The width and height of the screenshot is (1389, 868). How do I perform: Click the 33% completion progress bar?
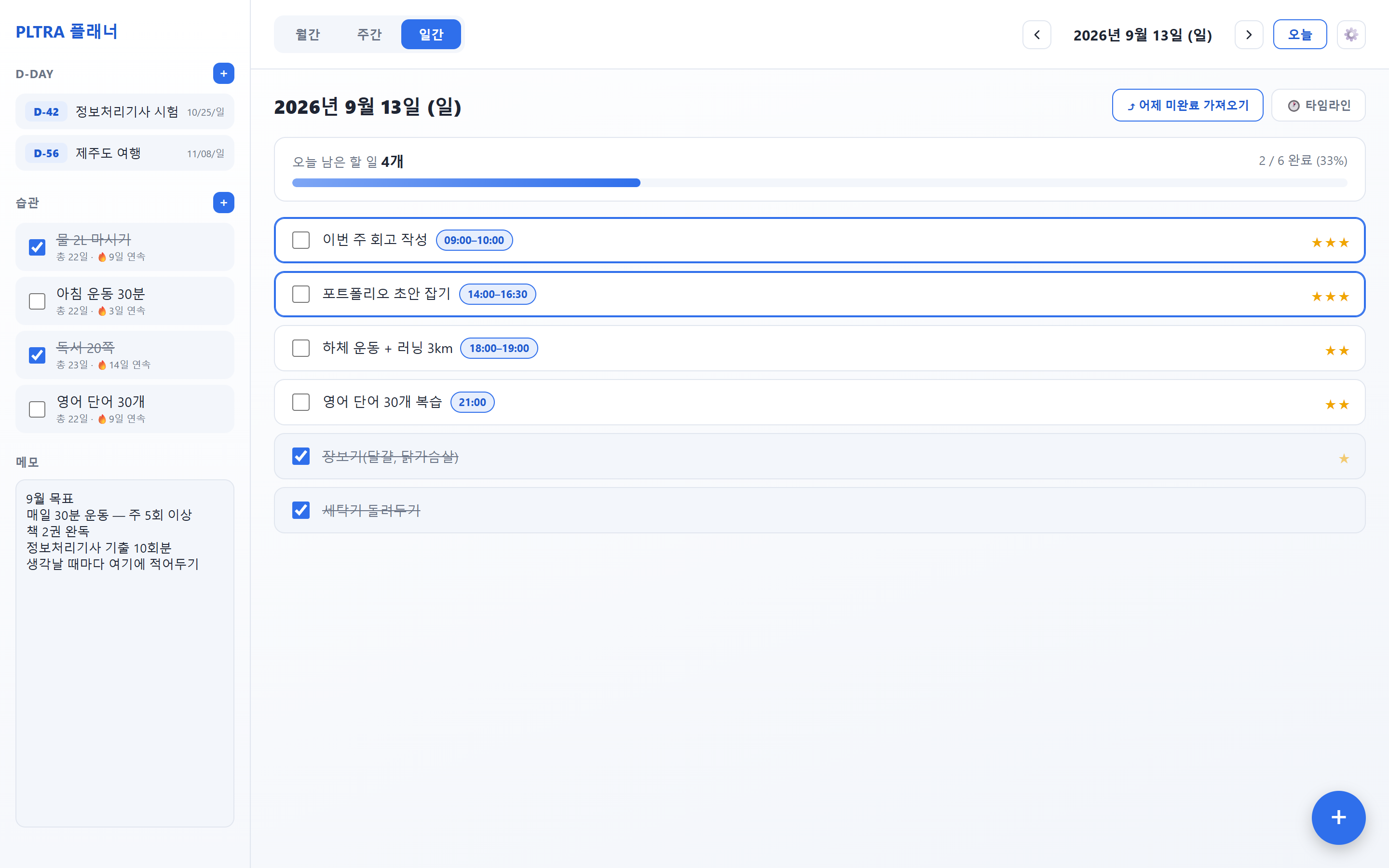(x=819, y=183)
